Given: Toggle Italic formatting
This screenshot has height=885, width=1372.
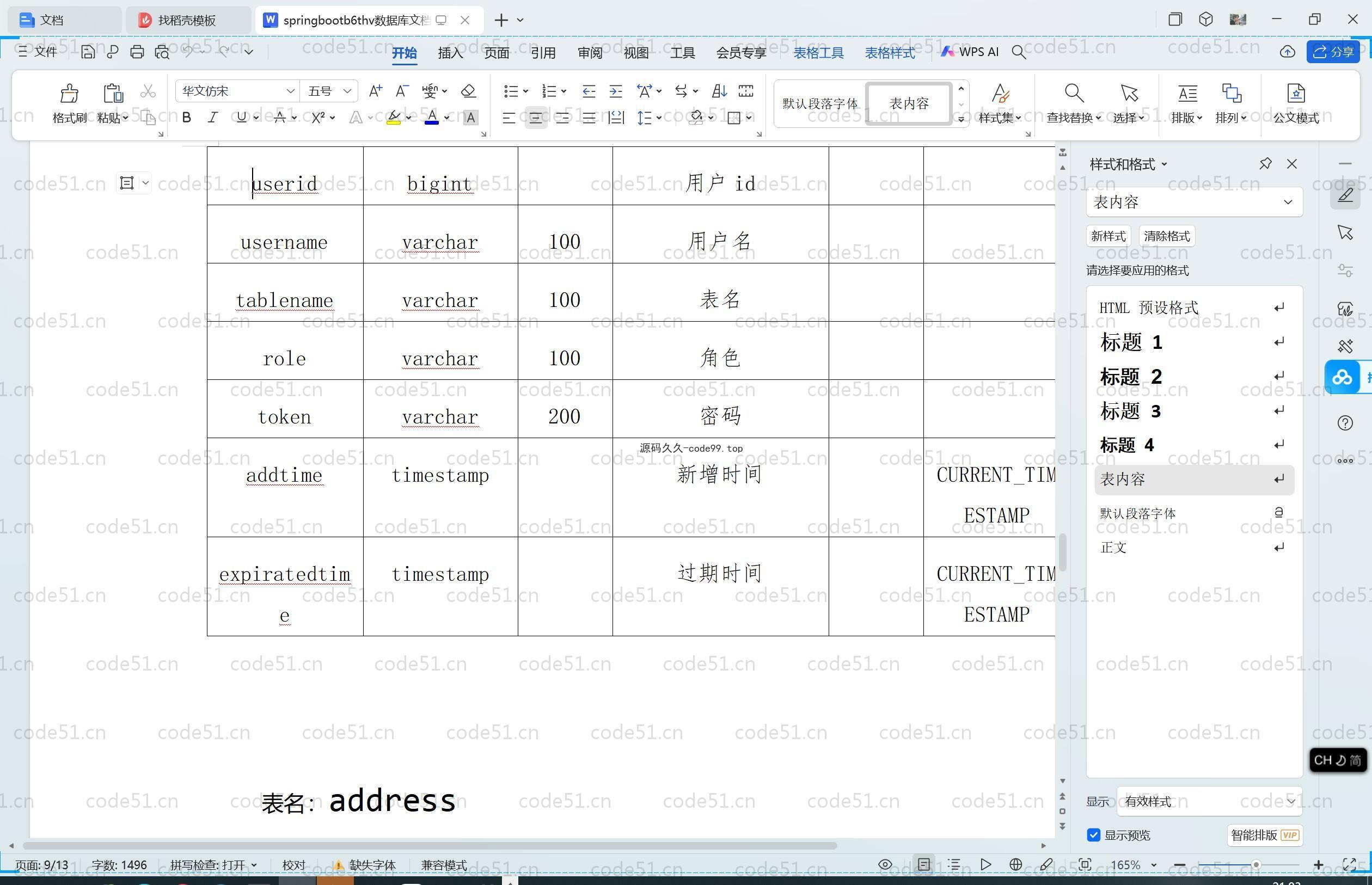Looking at the screenshot, I should click(213, 117).
